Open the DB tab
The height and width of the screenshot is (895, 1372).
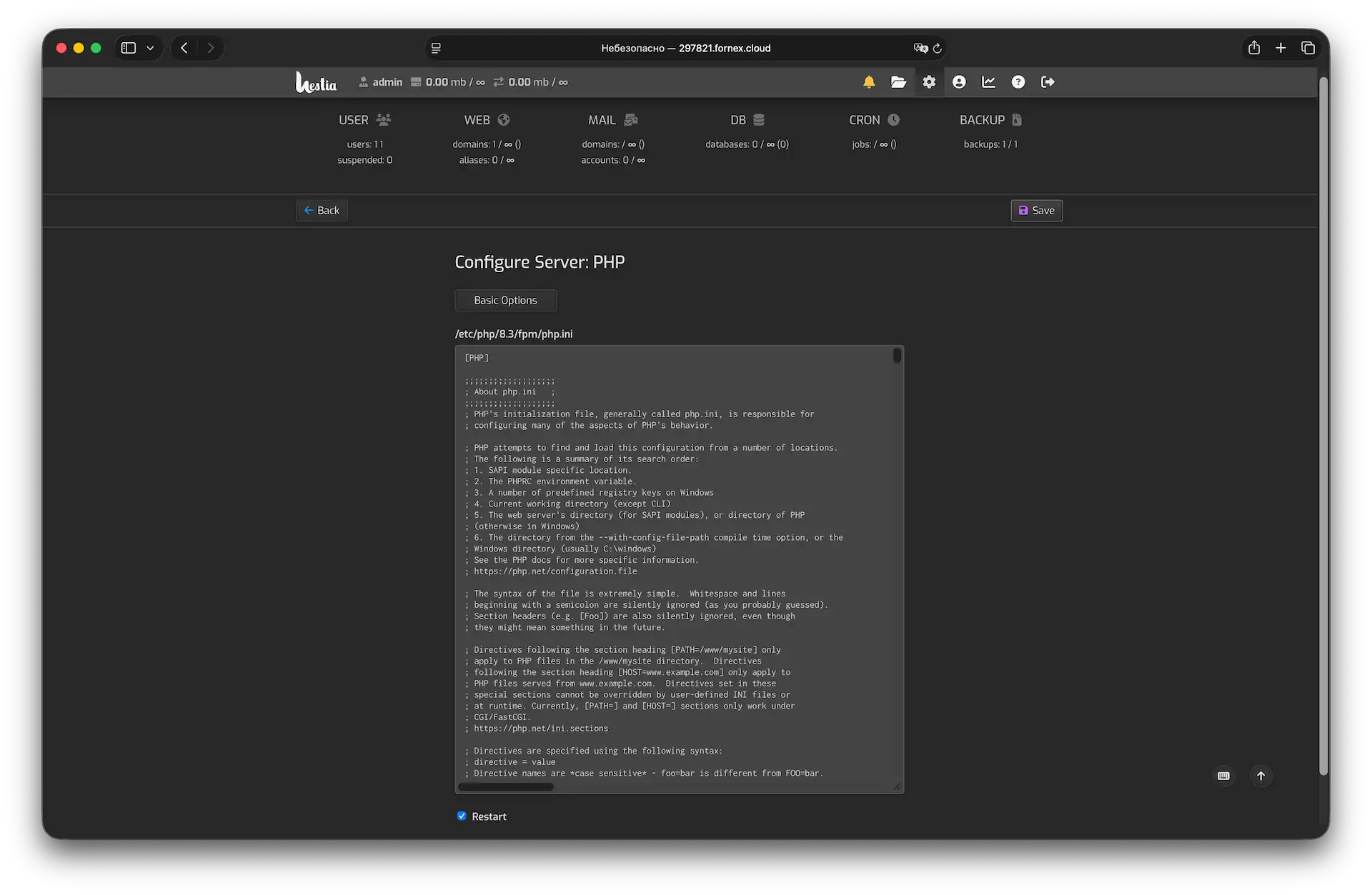click(747, 120)
